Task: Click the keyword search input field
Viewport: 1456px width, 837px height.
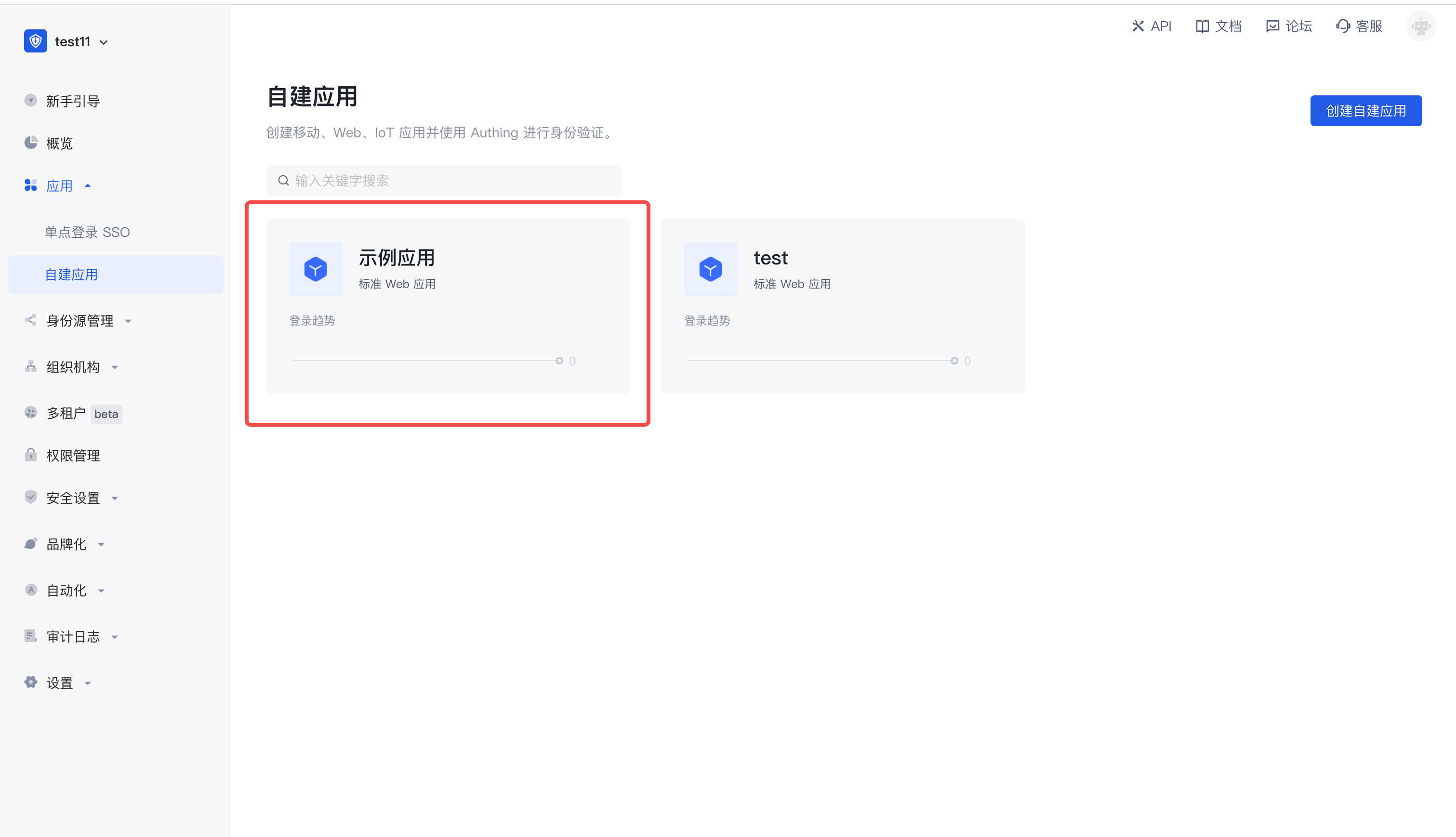Action: click(443, 180)
